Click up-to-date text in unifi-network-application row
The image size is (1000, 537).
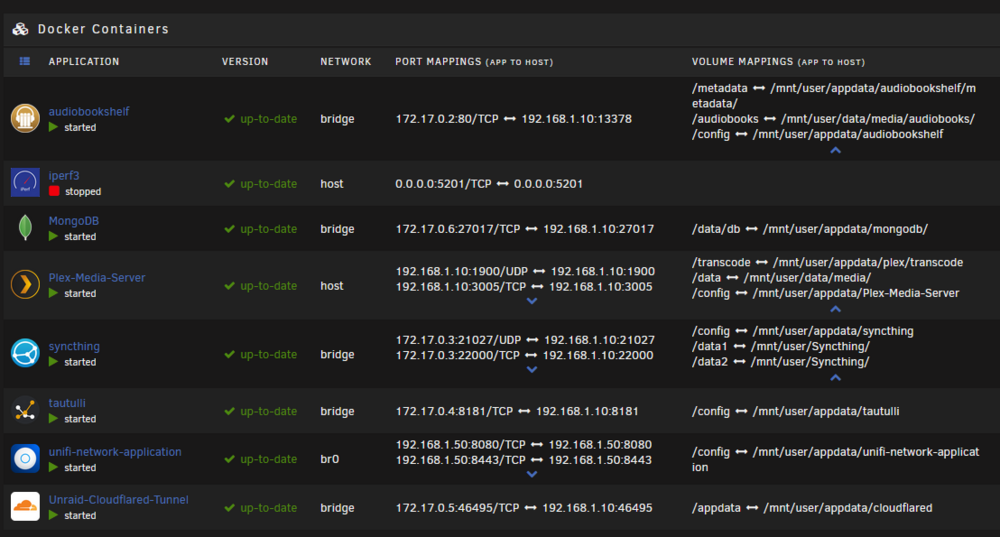pos(268,459)
